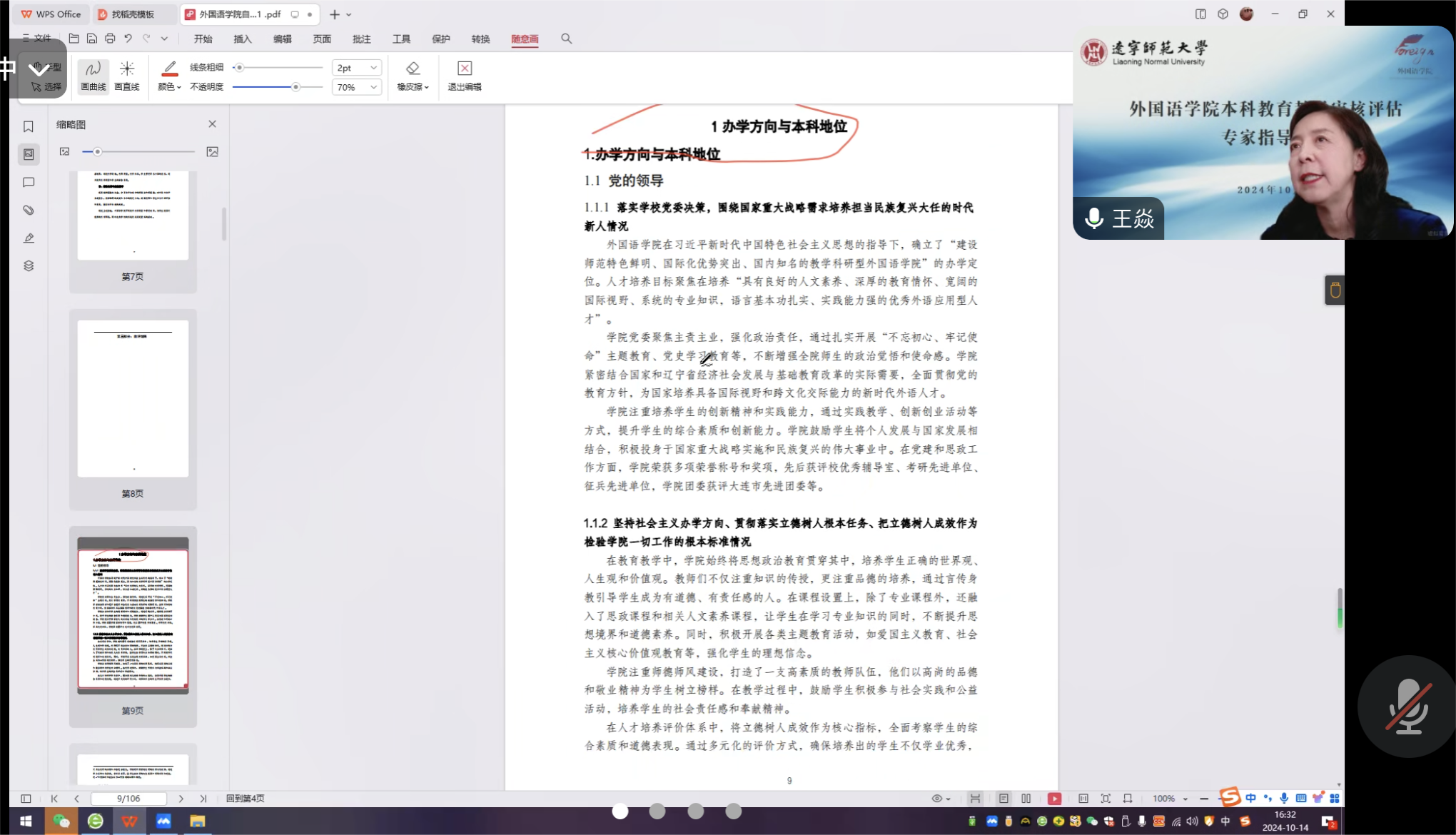This screenshot has width=1456, height=835.
Task: Open the layers panel in left sidebar
Action: click(x=29, y=265)
